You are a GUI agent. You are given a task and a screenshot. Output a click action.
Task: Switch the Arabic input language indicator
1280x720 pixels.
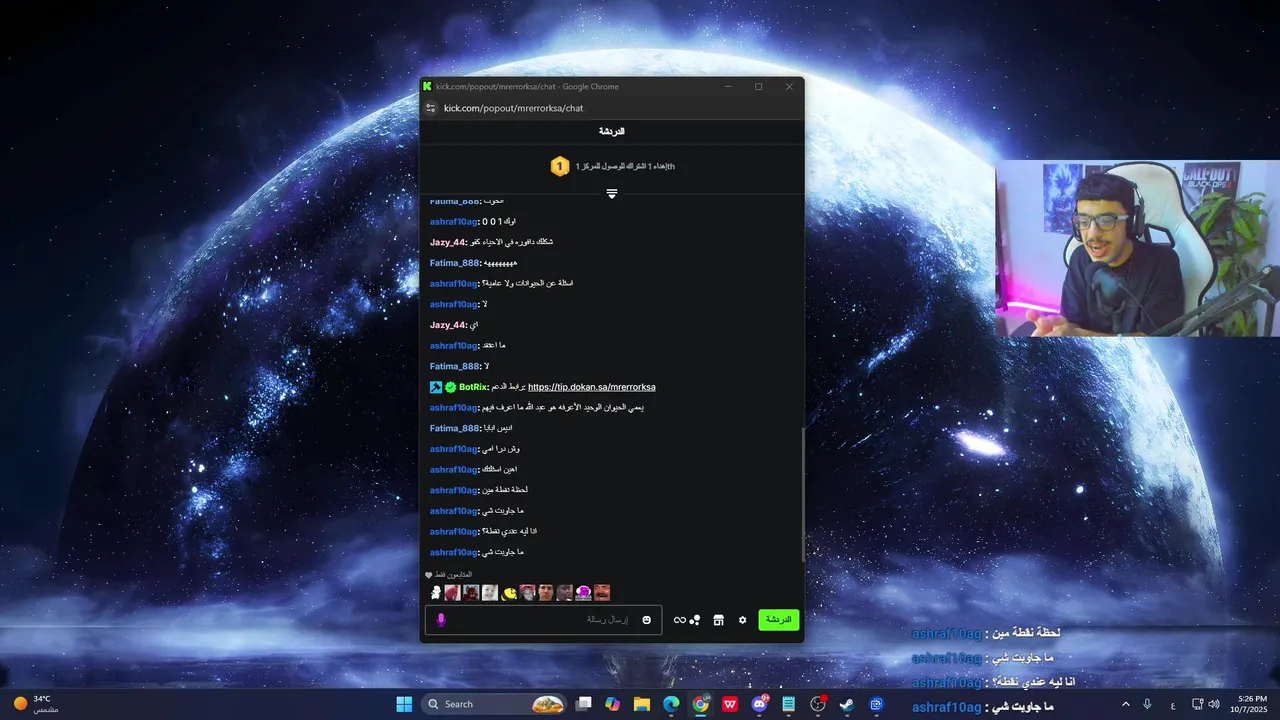(1173, 705)
